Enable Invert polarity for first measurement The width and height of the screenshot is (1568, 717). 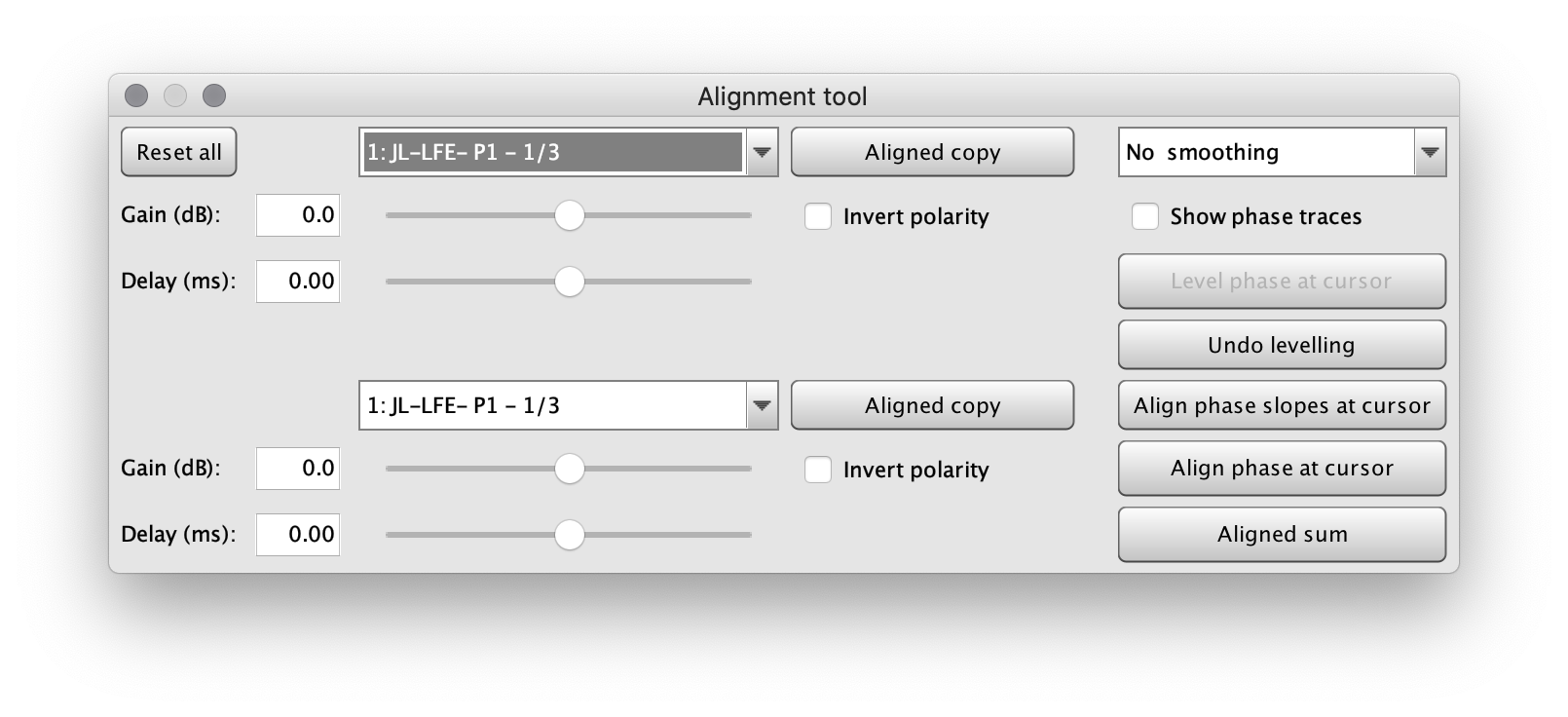point(818,216)
